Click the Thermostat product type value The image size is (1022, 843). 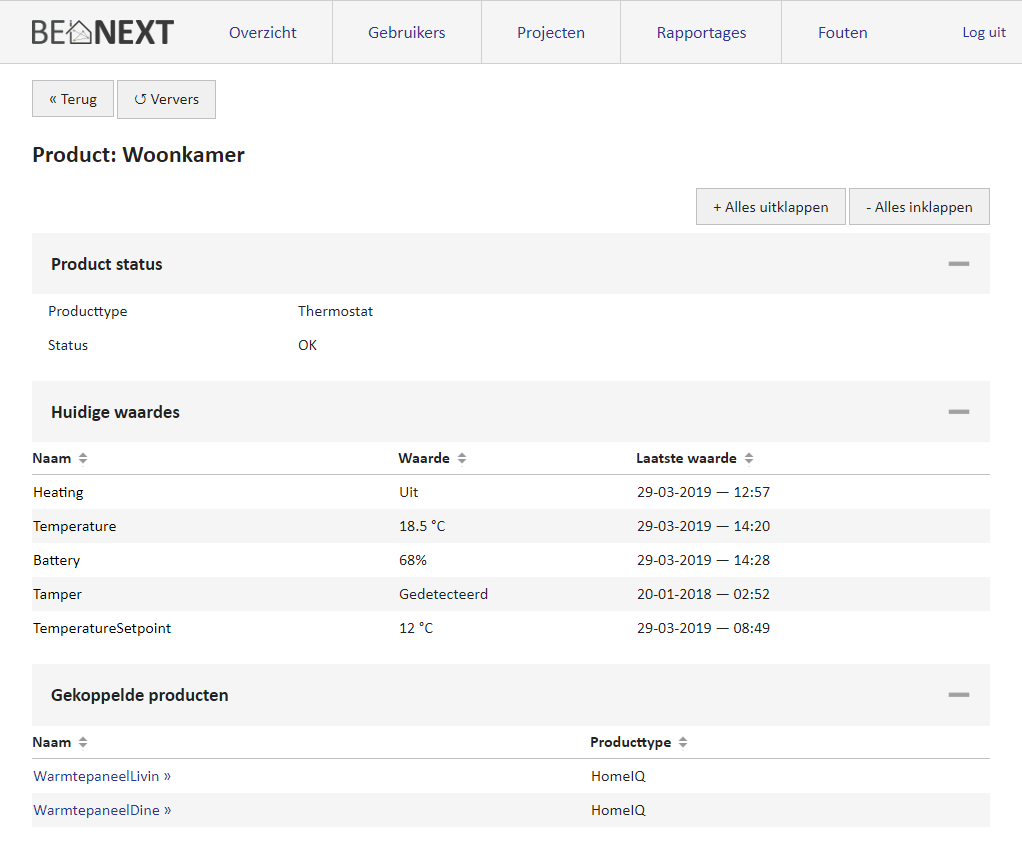[336, 311]
